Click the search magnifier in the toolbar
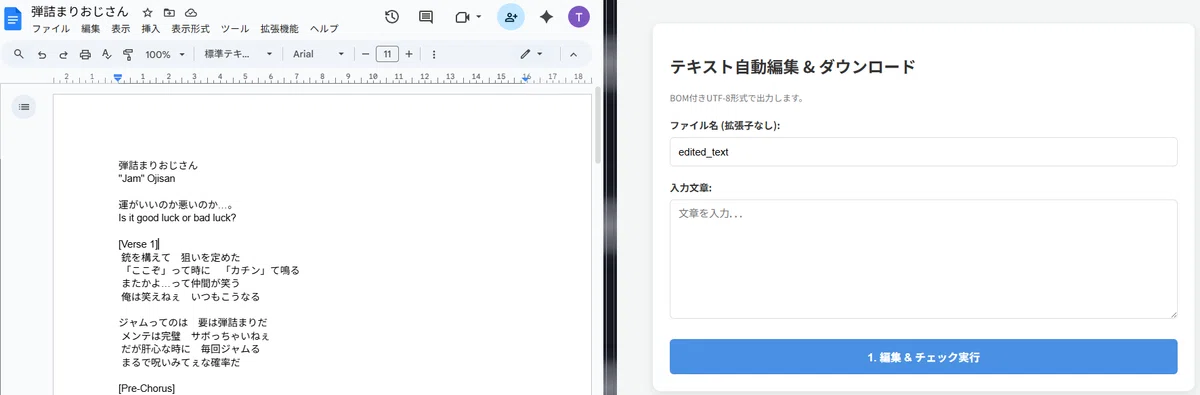Screen dimensions: 1200x395 18,54
